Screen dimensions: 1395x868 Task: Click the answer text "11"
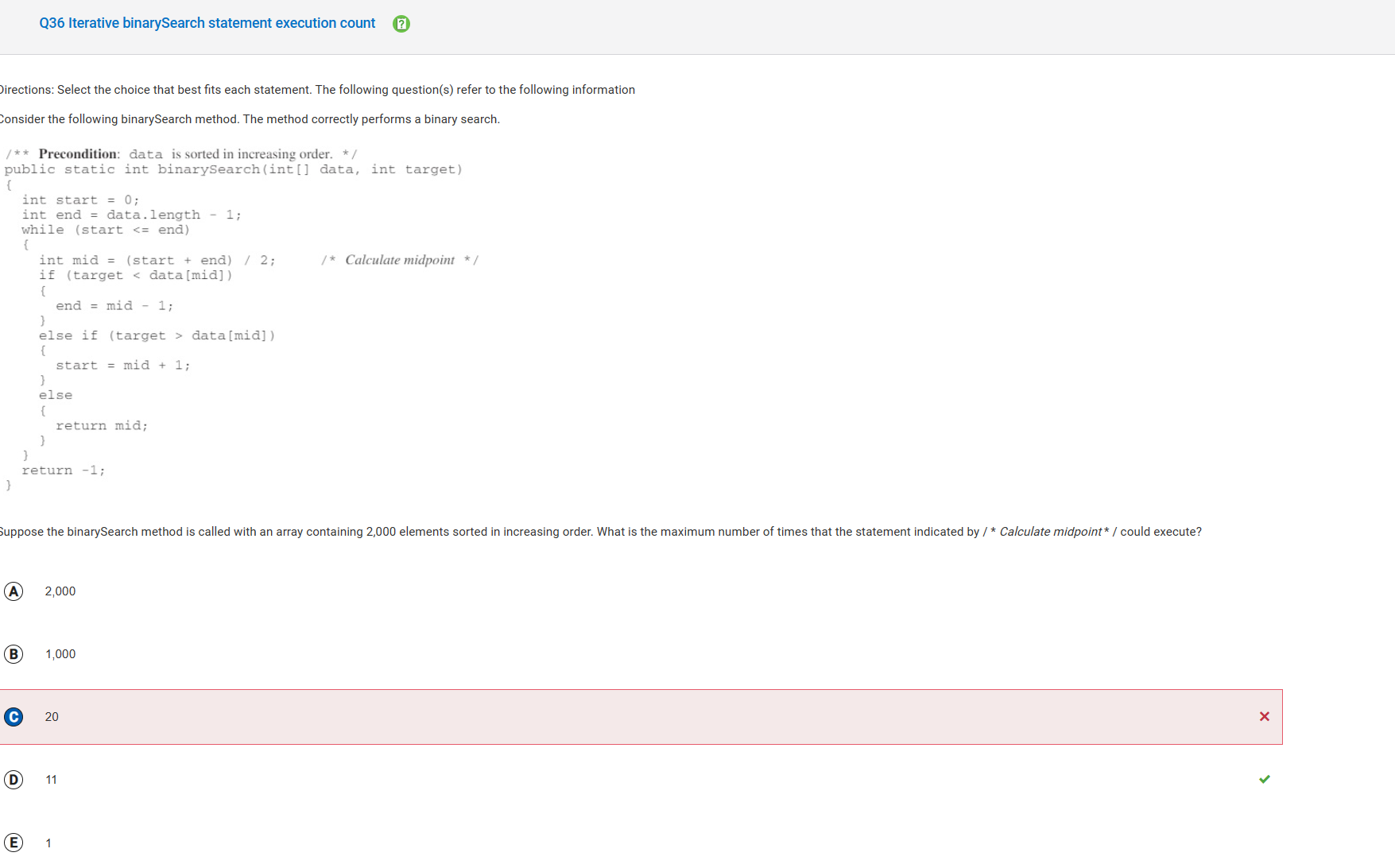[51, 780]
